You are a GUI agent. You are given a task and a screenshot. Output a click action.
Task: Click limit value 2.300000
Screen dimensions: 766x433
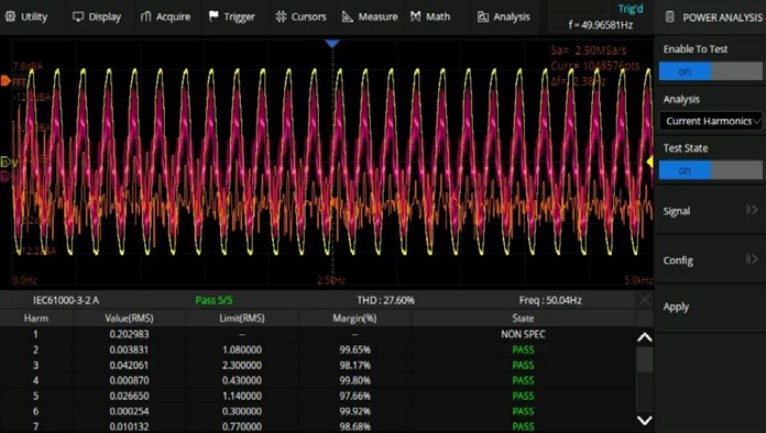(242, 365)
